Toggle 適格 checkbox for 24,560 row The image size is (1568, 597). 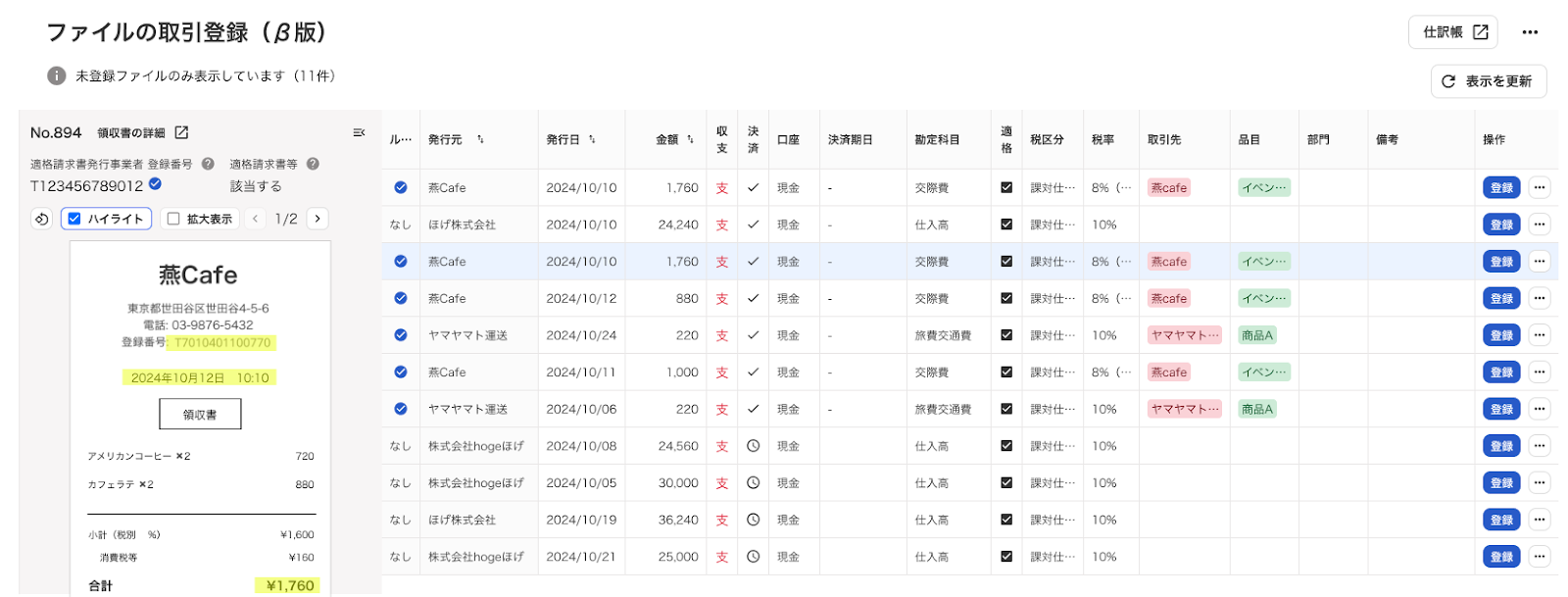click(1006, 446)
